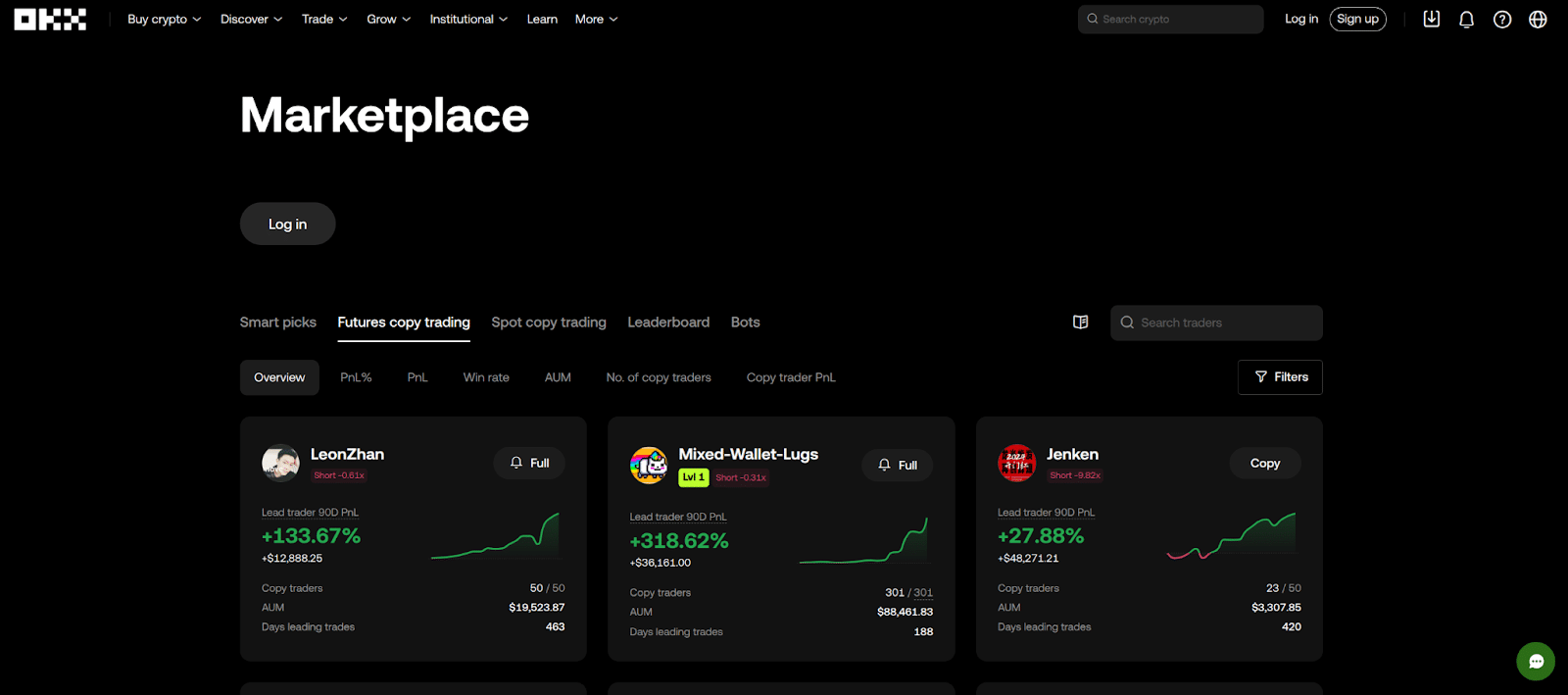Expand the More menu

(596, 19)
